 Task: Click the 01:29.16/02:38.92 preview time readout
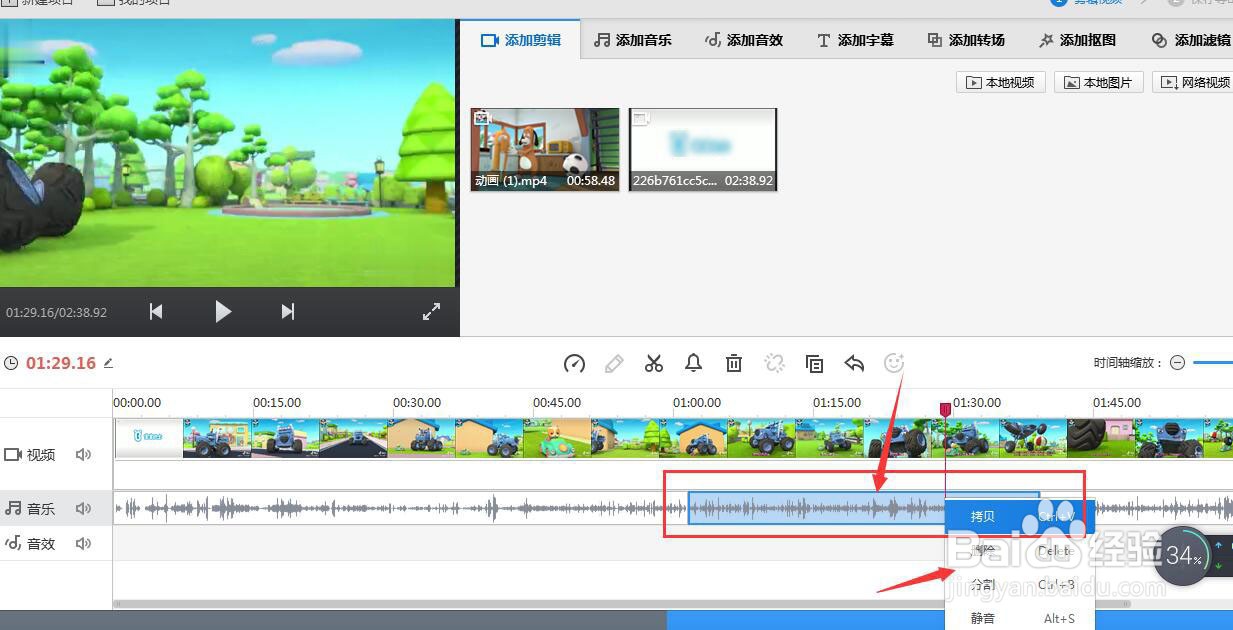tap(56, 313)
